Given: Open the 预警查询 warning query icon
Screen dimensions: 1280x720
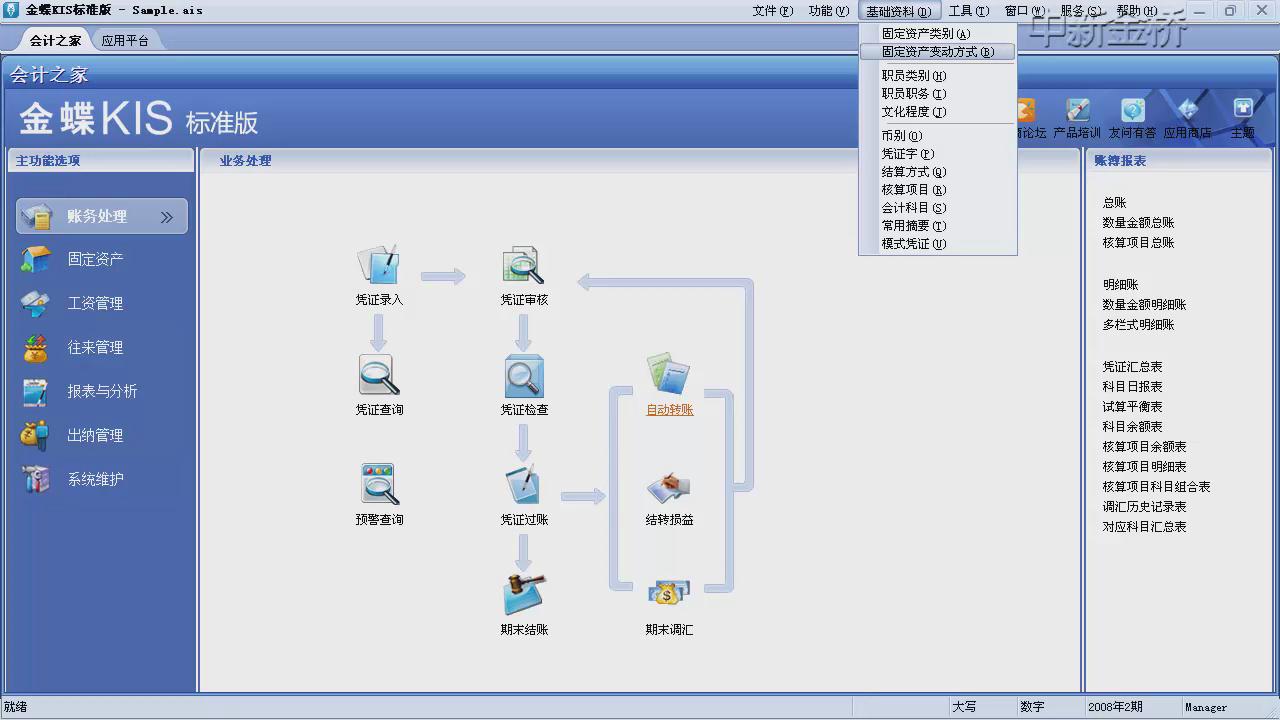Looking at the screenshot, I should pos(380,485).
